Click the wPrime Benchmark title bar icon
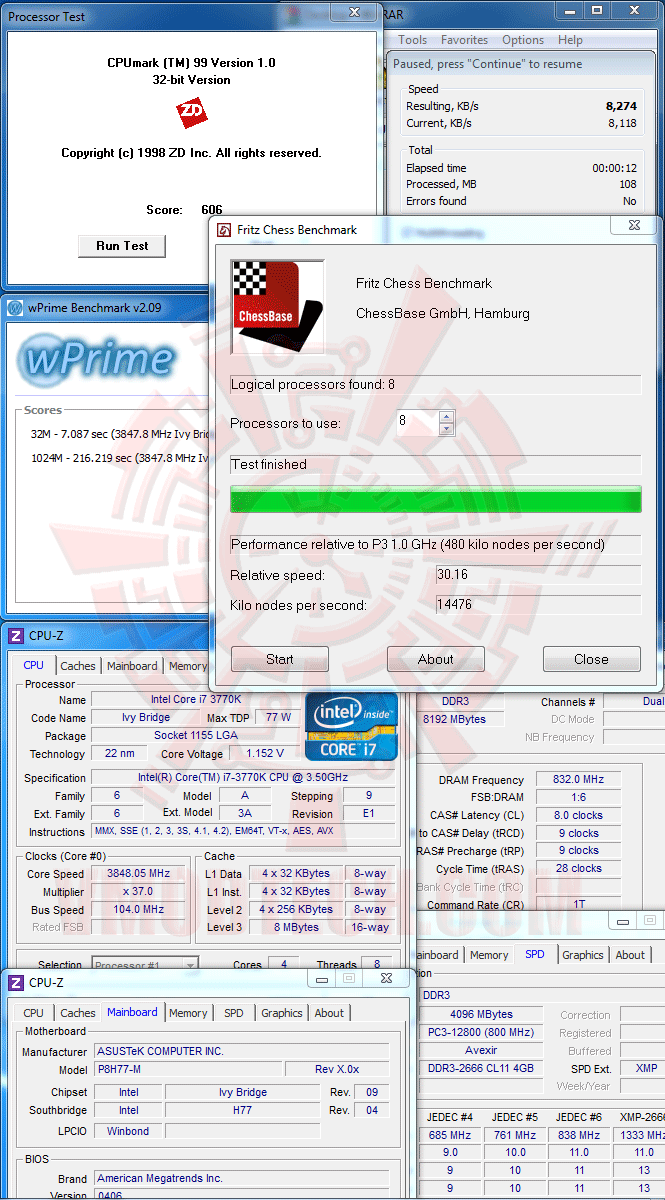Viewport: 665px width, 1200px height. click(x=15, y=308)
